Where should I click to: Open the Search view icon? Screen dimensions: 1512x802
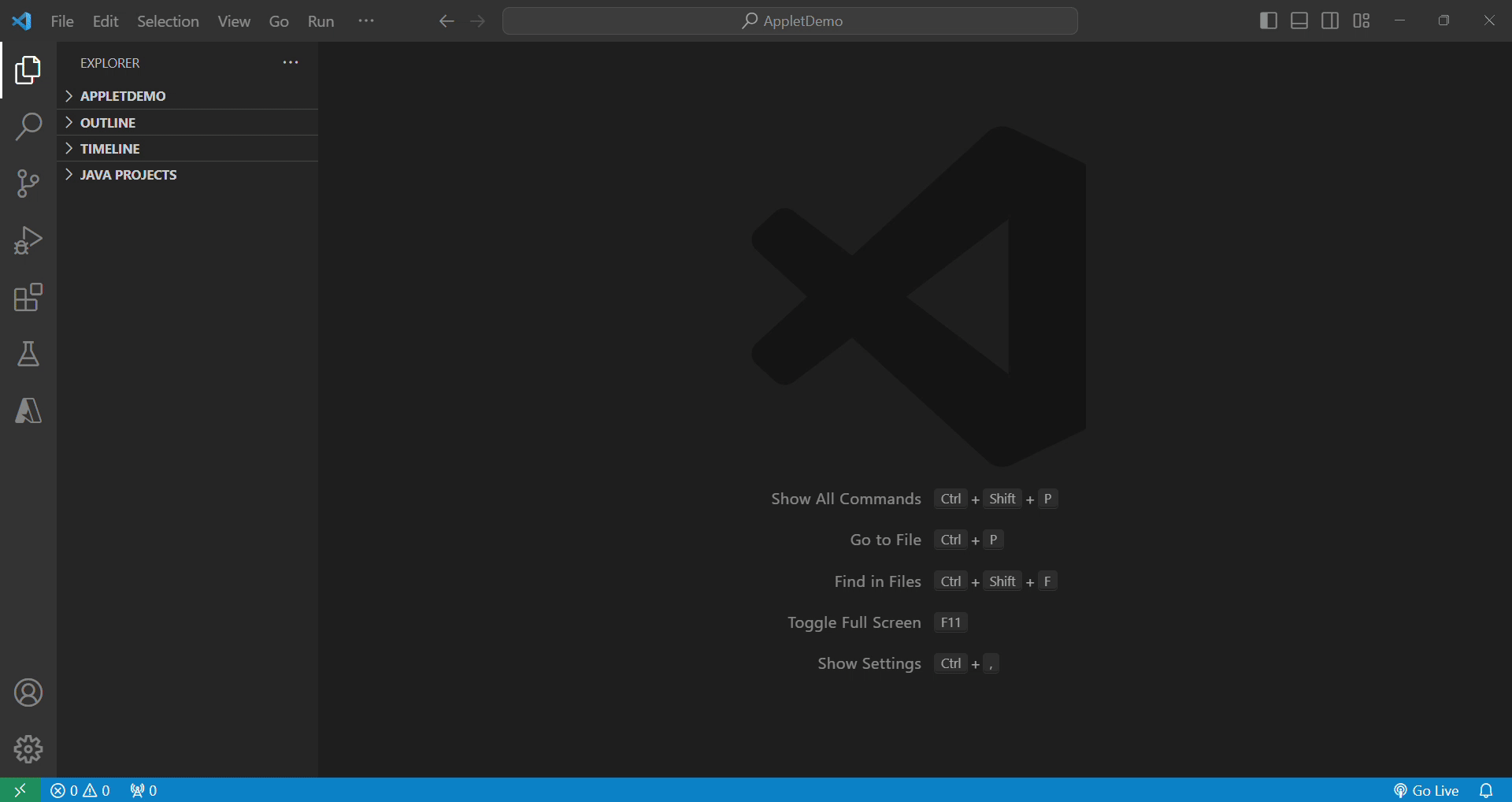click(x=28, y=127)
